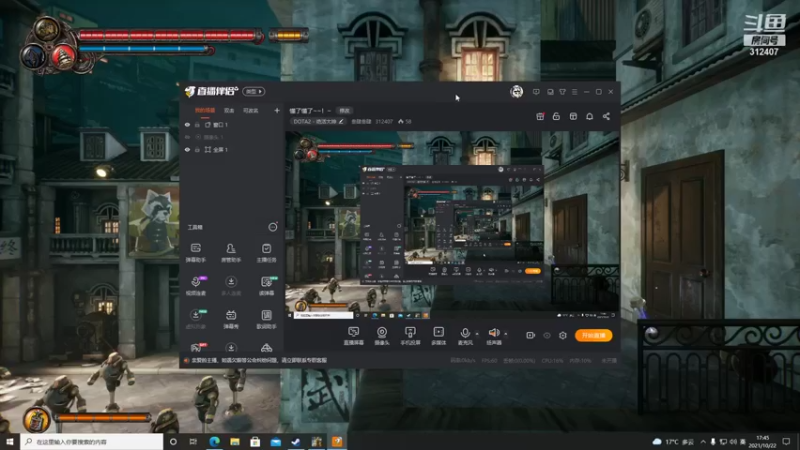Screen dimensions: 800x450
Task: Add 多媒体 multimedia source
Action: tap(438, 336)
